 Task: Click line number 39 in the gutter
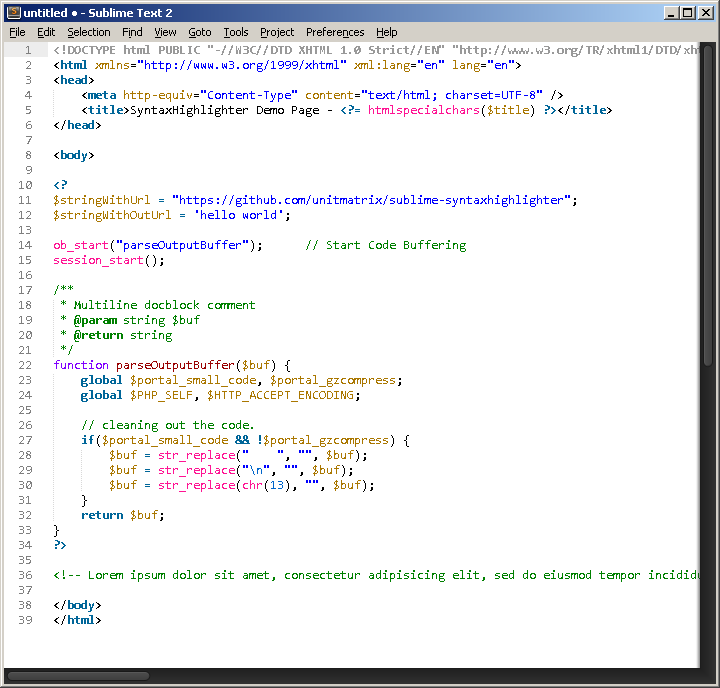pyautogui.click(x=25, y=620)
